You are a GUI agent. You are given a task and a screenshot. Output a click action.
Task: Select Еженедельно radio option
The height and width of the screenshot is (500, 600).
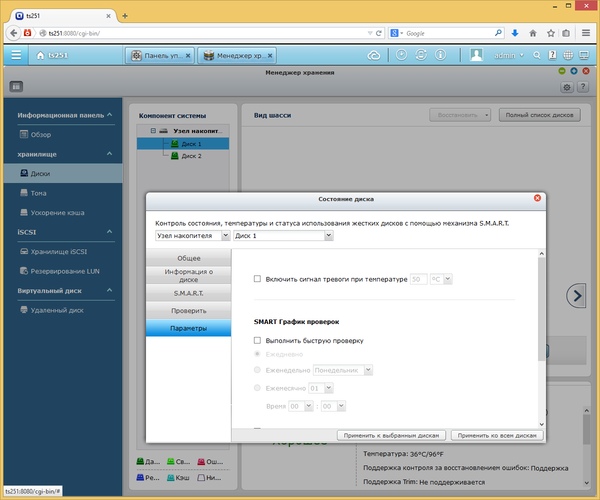pos(257,370)
